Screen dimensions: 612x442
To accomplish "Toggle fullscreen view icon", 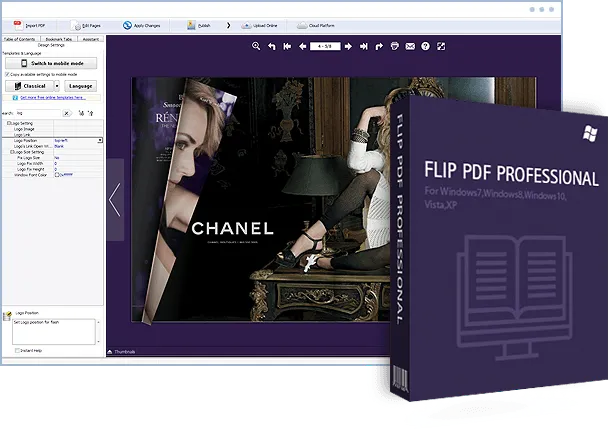I will (441, 46).
